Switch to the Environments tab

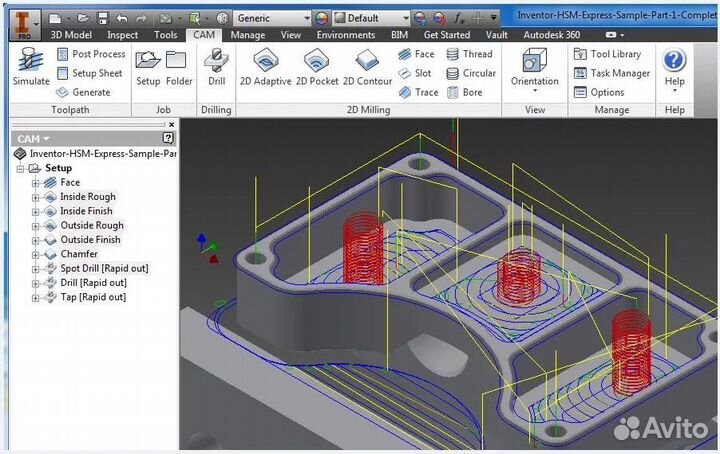346,35
